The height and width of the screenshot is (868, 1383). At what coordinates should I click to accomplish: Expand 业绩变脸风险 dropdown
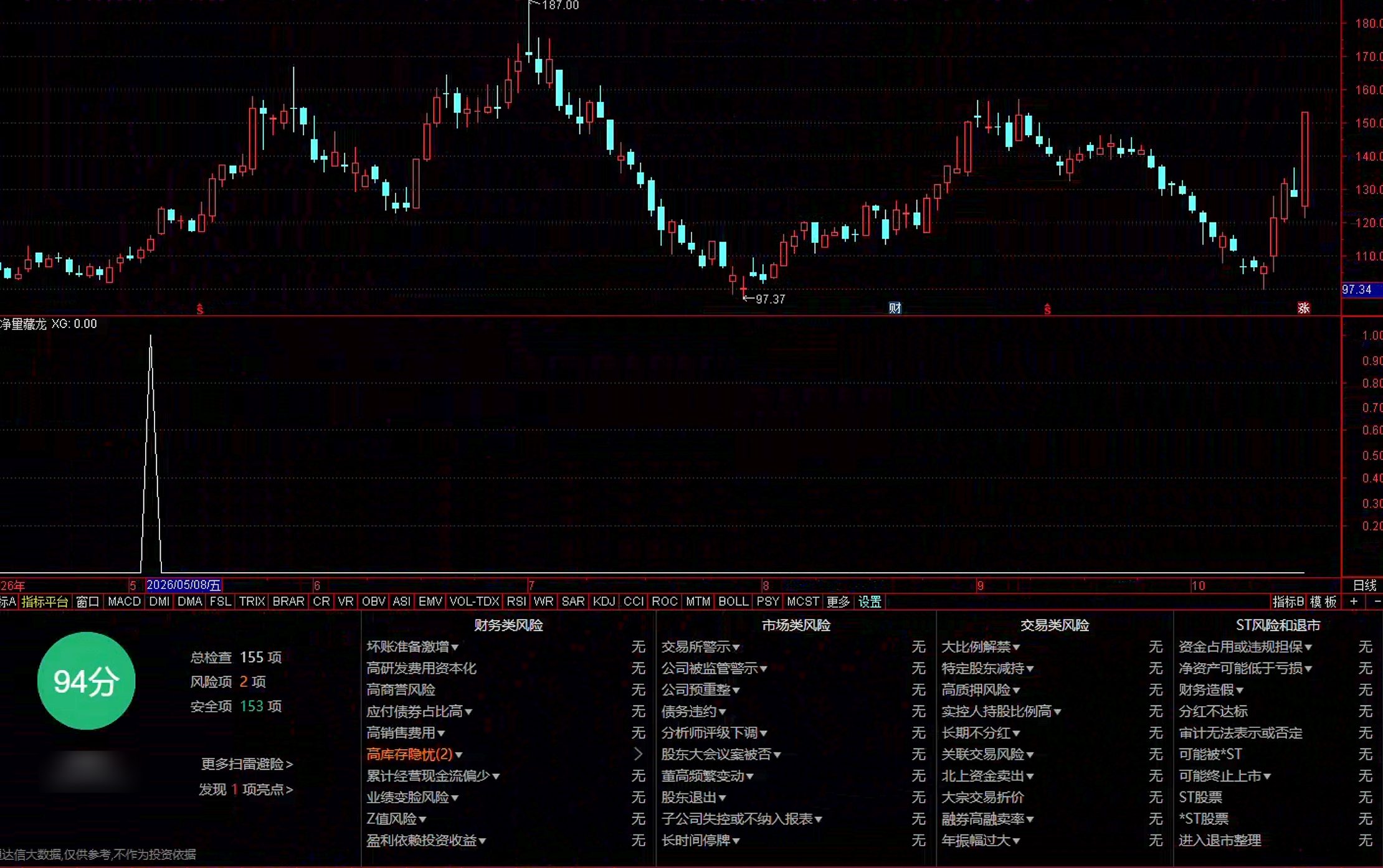click(x=412, y=797)
